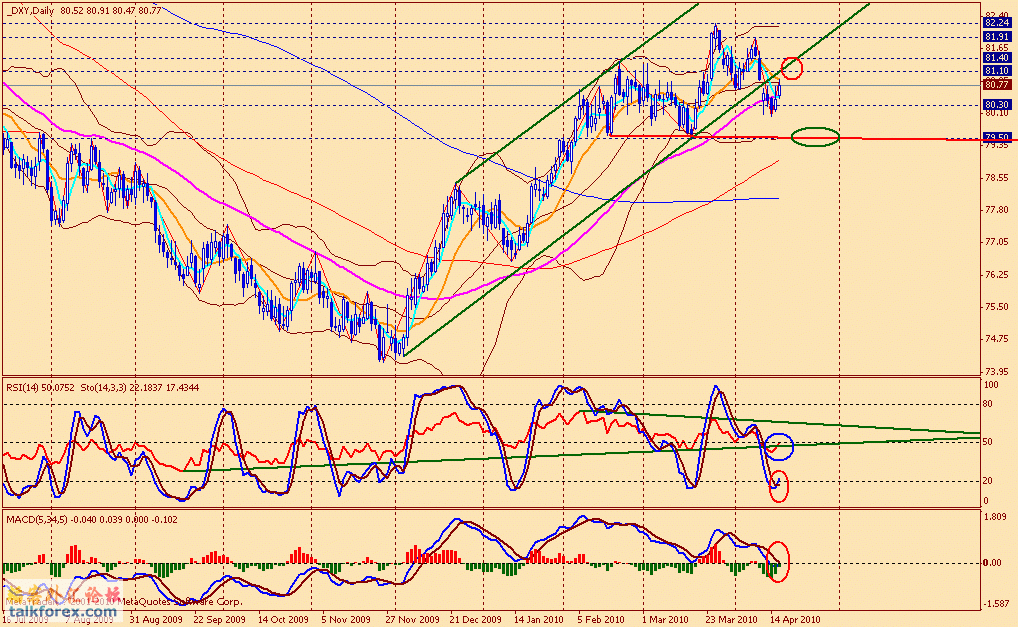Click the 21 Dec 2009 date label
The width and height of the screenshot is (1018, 627).
coord(475,619)
